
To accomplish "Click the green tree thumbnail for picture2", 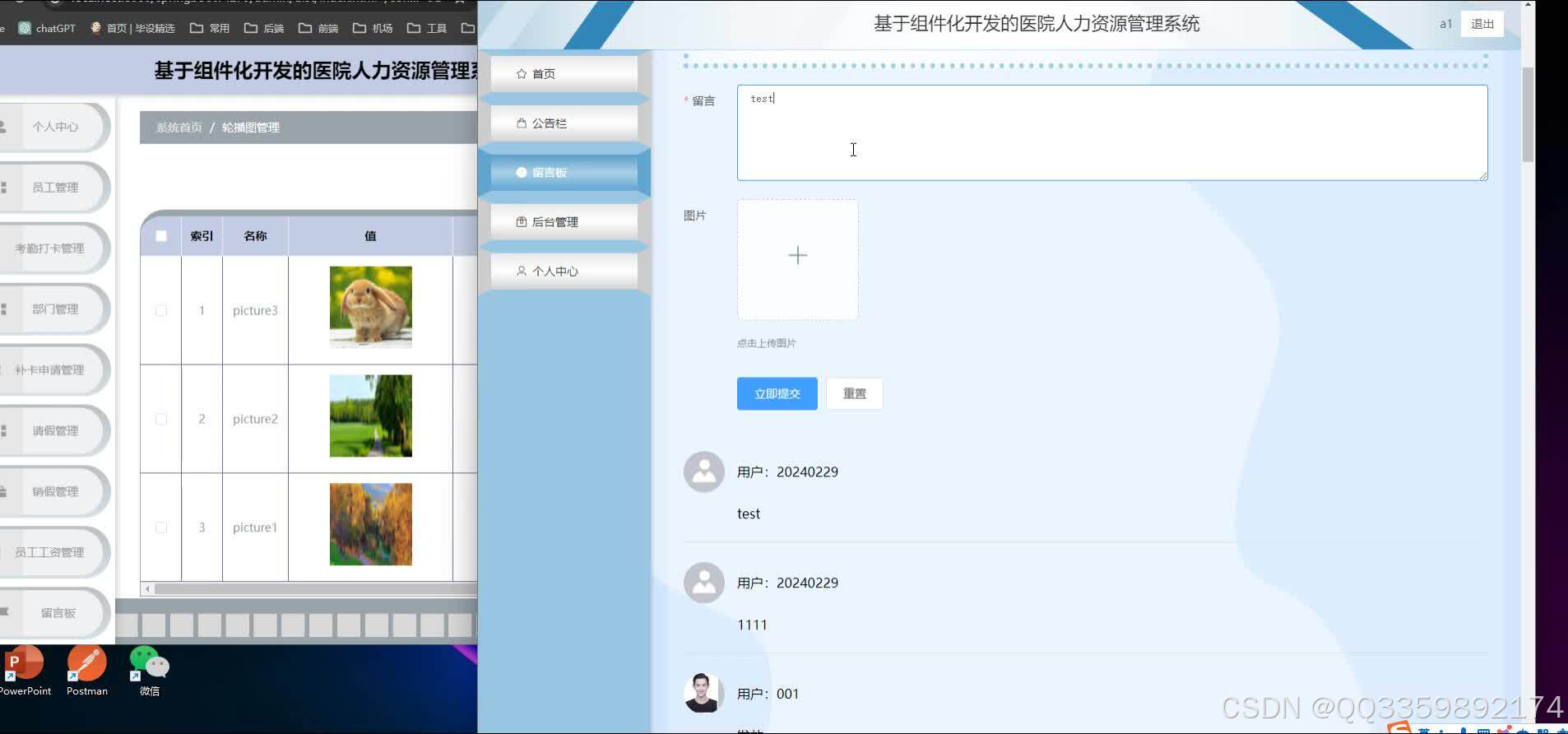I will click(x=371, y=416).
